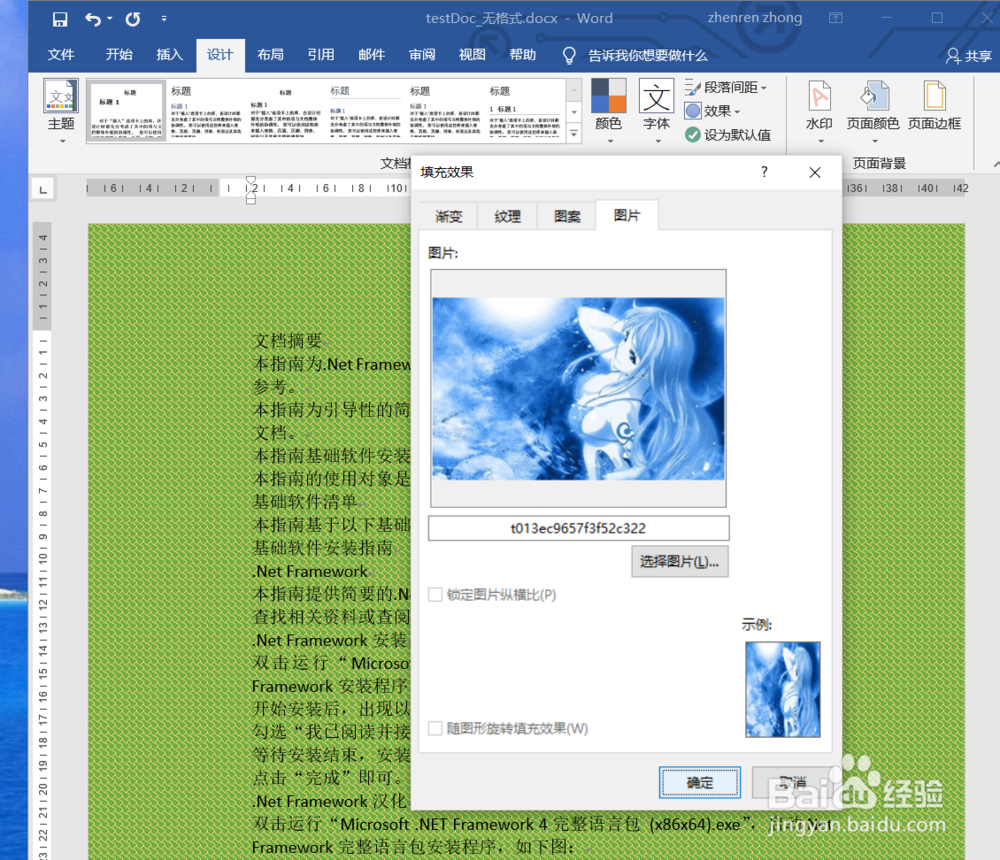
Task: Click the Save icon in title bar
Action: point(59,19)
